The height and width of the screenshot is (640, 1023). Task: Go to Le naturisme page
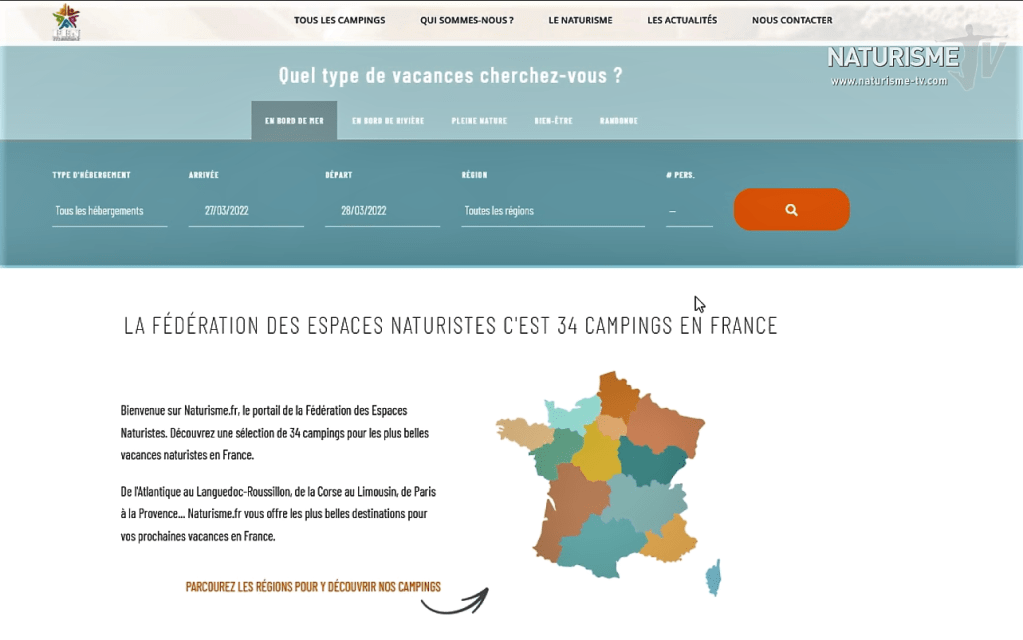click(x=580, y=20)
